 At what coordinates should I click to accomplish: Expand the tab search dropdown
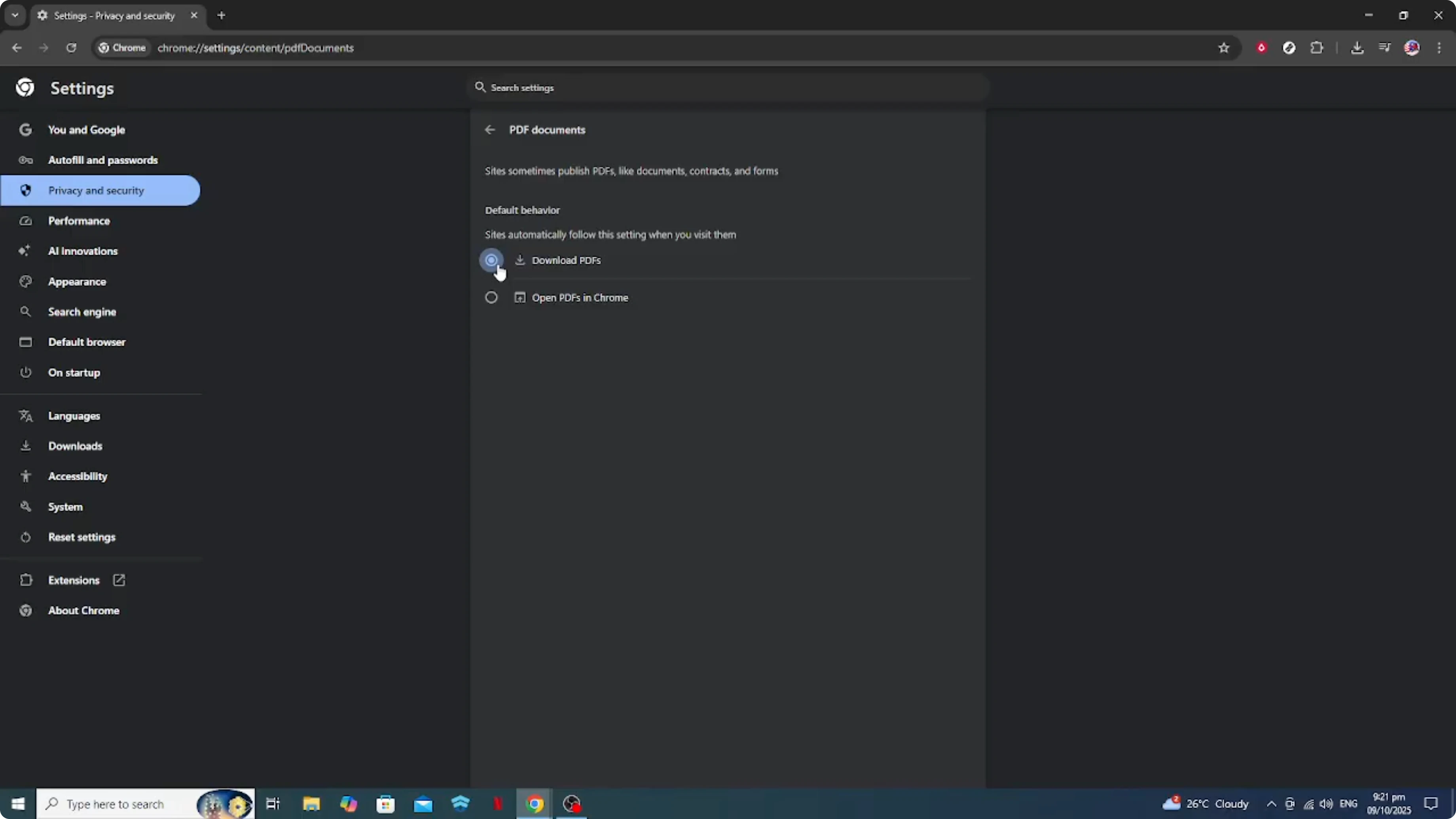[15, 15]
